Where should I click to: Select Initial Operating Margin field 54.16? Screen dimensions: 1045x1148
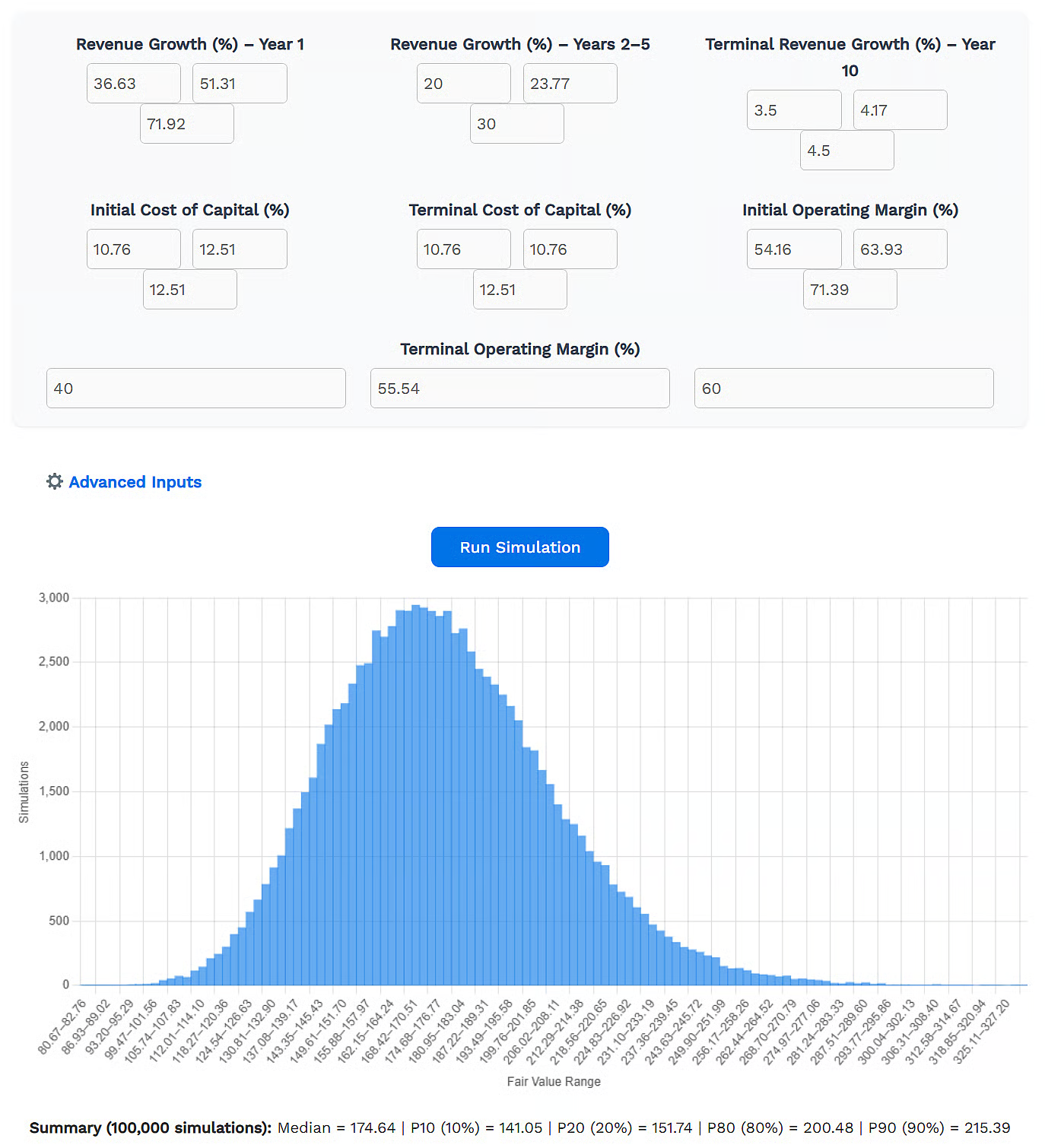click(794, 249)
